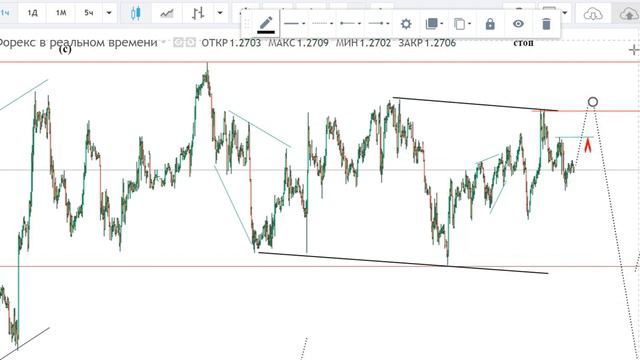This screenshot has width=640, height=360.
Task: Select the 1М timeframe button
Action: [61, 13]
